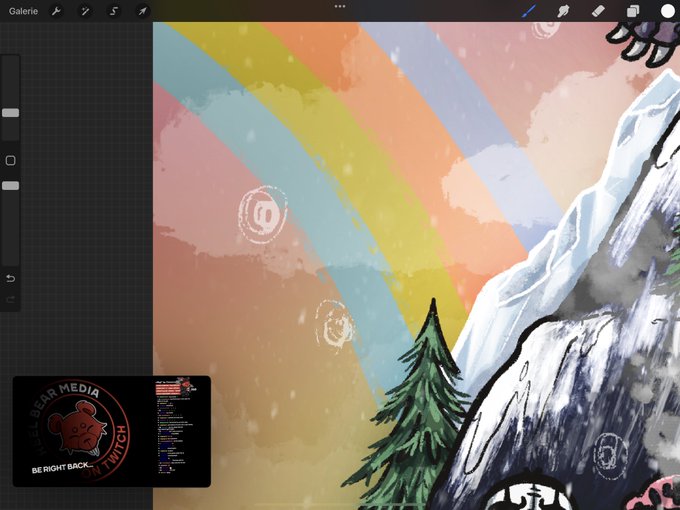The width and height of the screenshot is (680, 510).
Task: Select the Smudge tool
Action: click(x=563, y=11)
